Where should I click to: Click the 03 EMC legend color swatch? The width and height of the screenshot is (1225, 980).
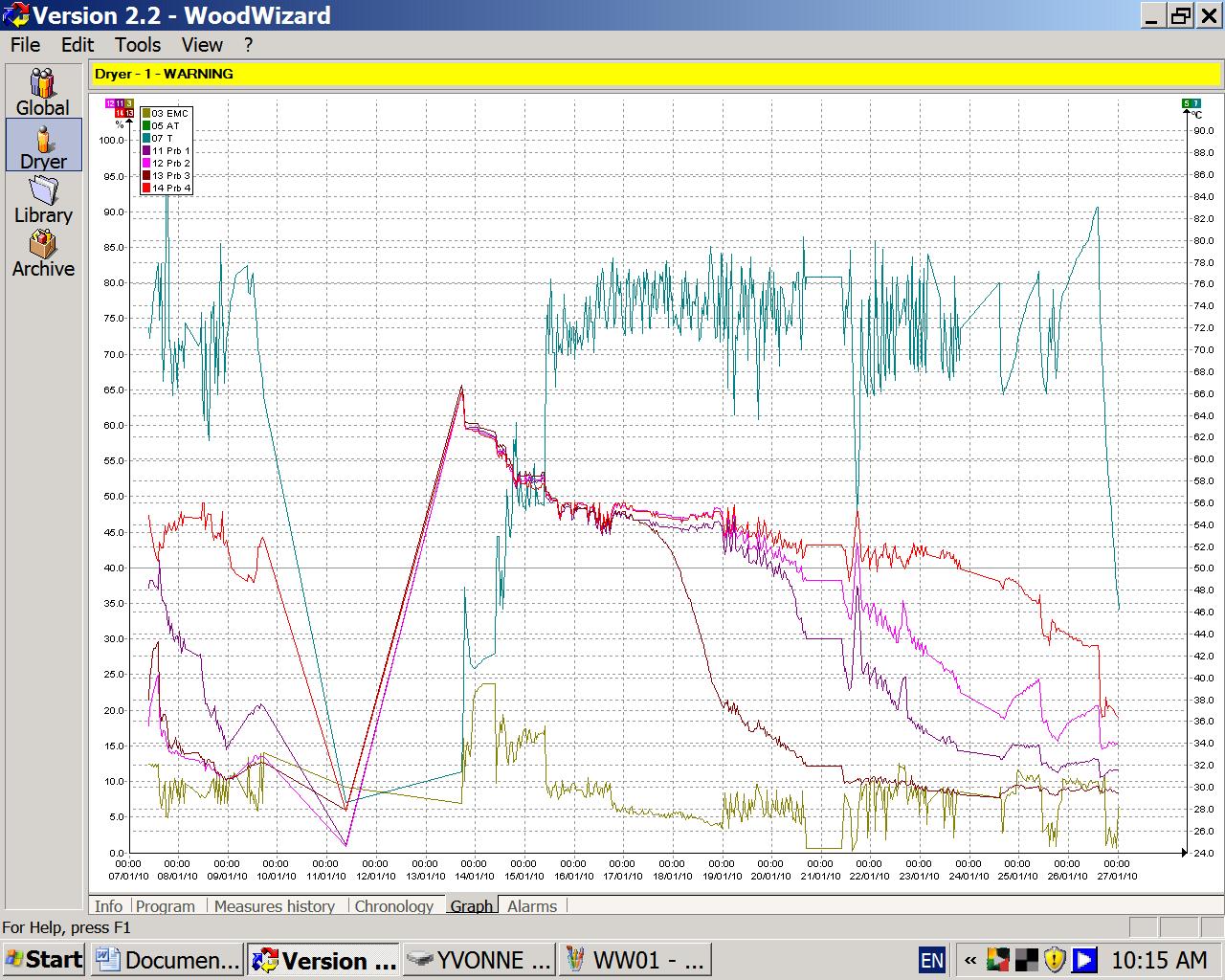tap(146, 114)
